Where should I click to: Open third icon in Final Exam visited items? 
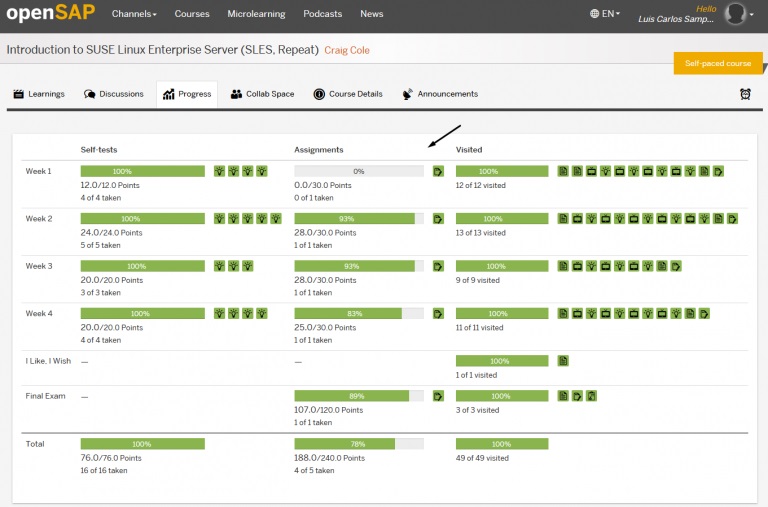click(592, 396)
